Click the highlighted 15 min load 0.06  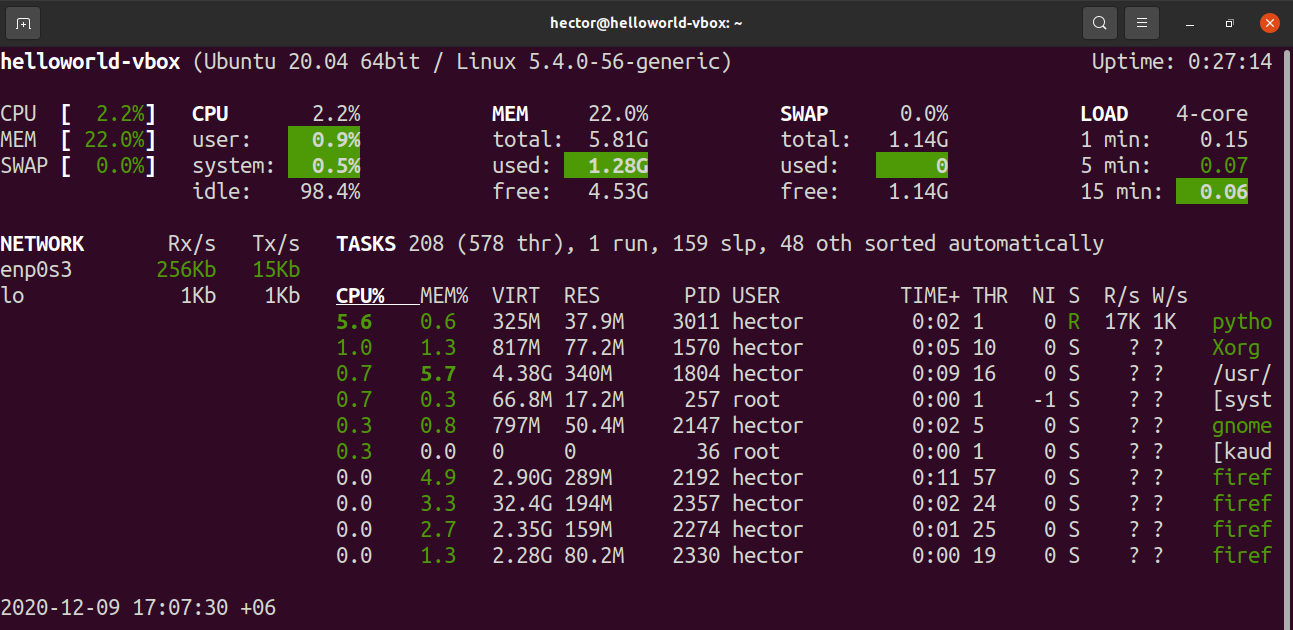pos(1212,192)
